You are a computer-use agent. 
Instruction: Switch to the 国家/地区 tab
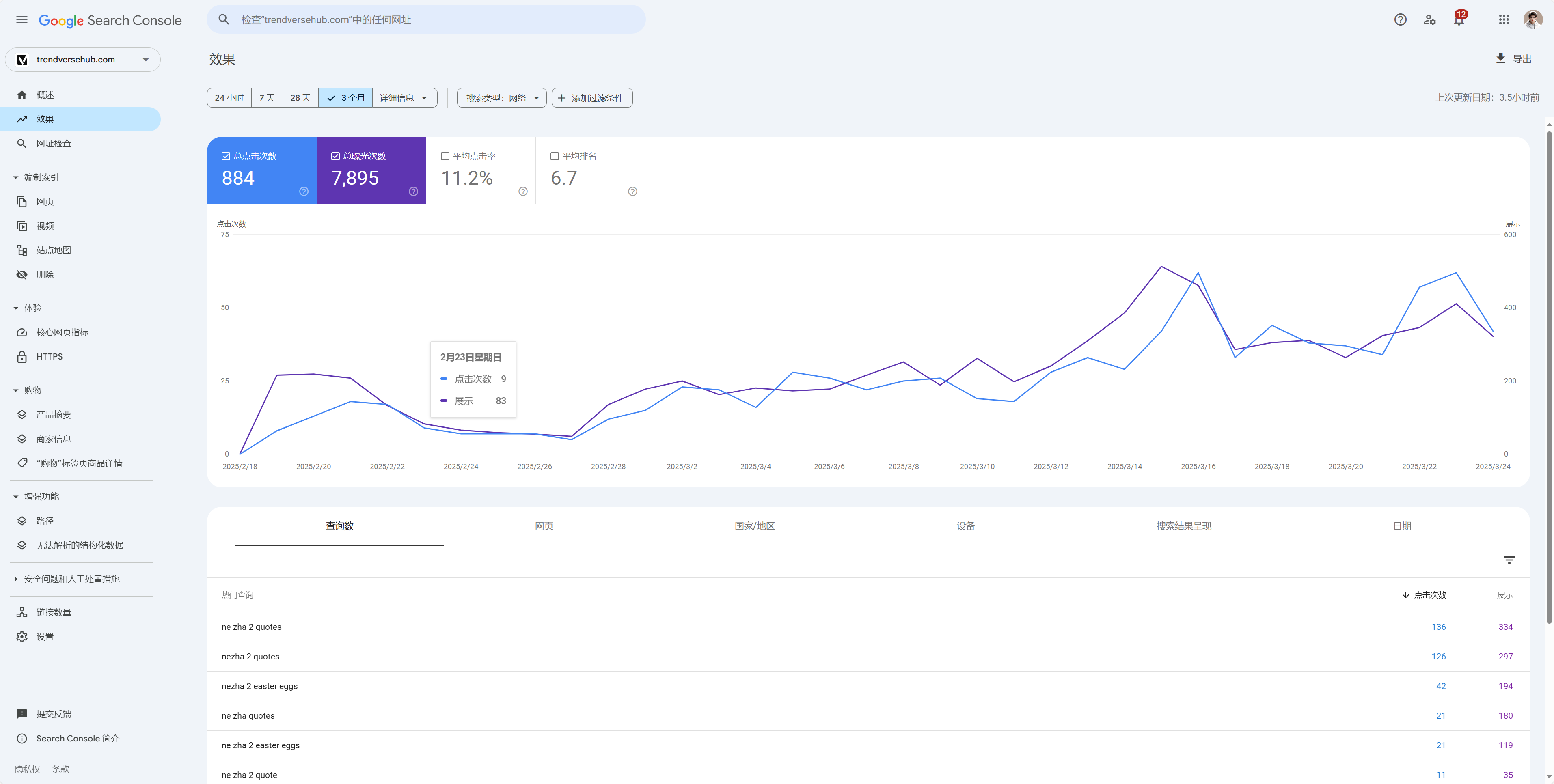point(755,526)
